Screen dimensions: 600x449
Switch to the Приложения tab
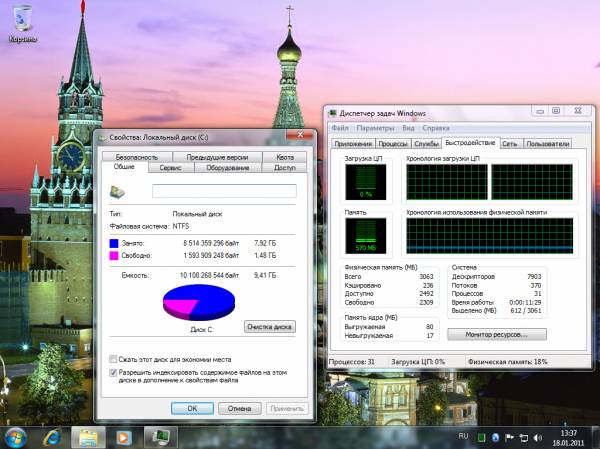(353, 144)
